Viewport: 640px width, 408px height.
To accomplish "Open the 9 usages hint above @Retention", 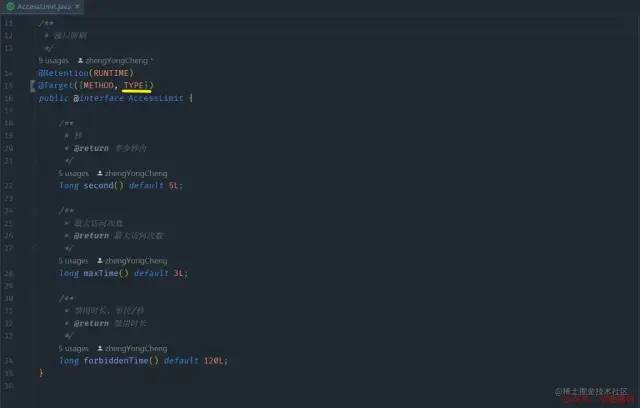I will pyautogui.click(x=54, y=60).
